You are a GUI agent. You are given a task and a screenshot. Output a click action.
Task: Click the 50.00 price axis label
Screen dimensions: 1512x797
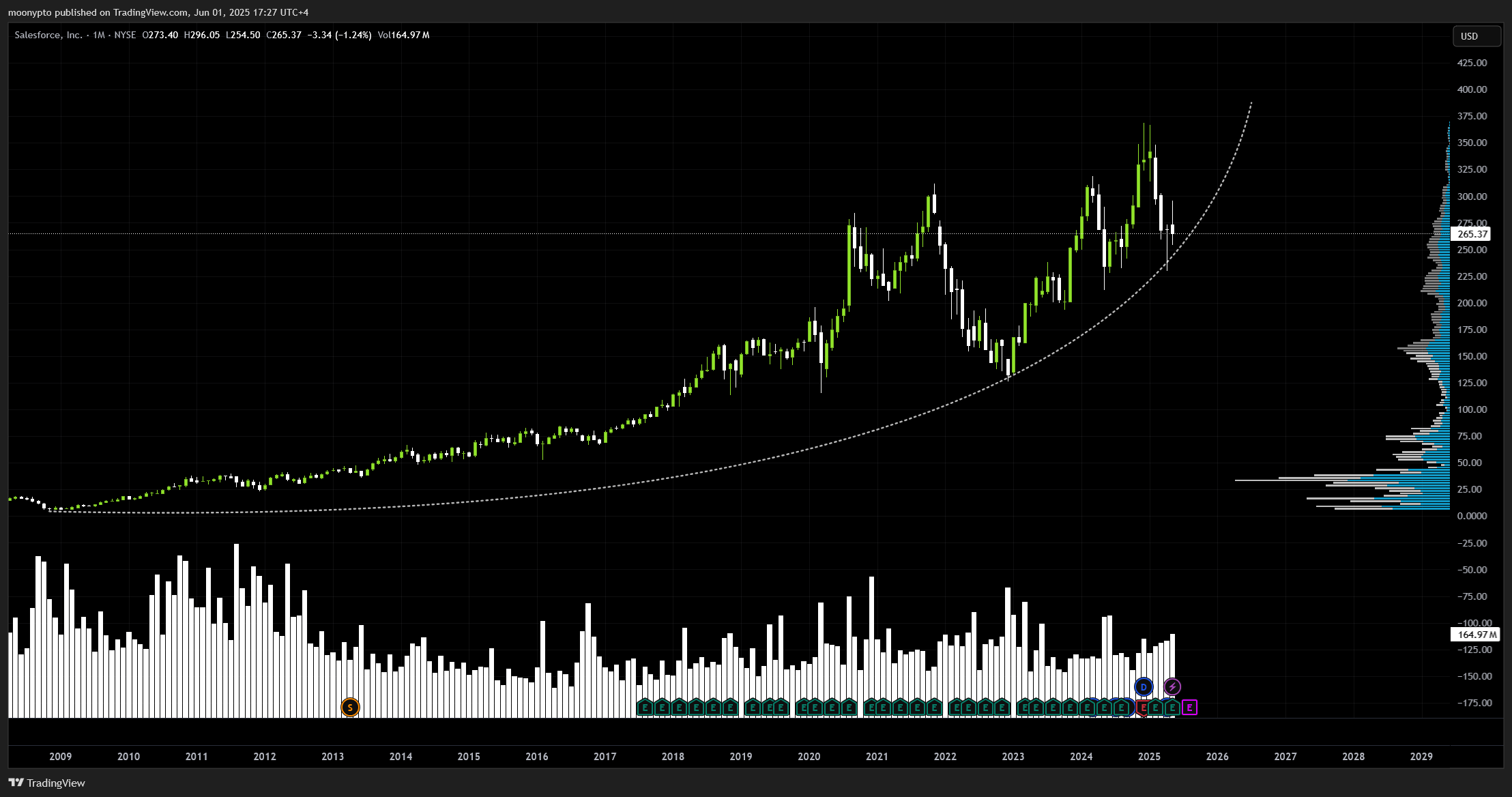1469,463
